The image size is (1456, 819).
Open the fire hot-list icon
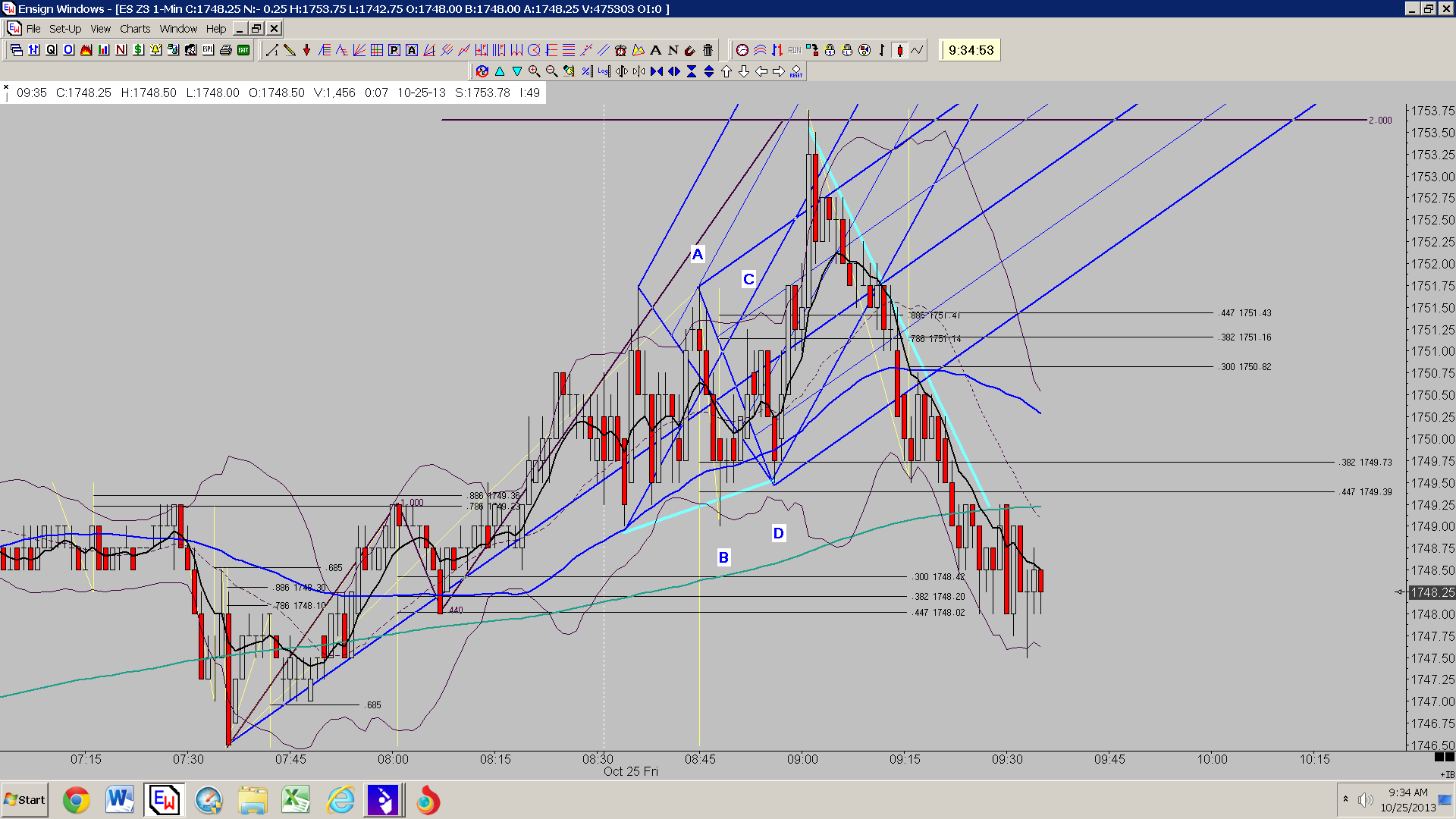pos(86,50)
